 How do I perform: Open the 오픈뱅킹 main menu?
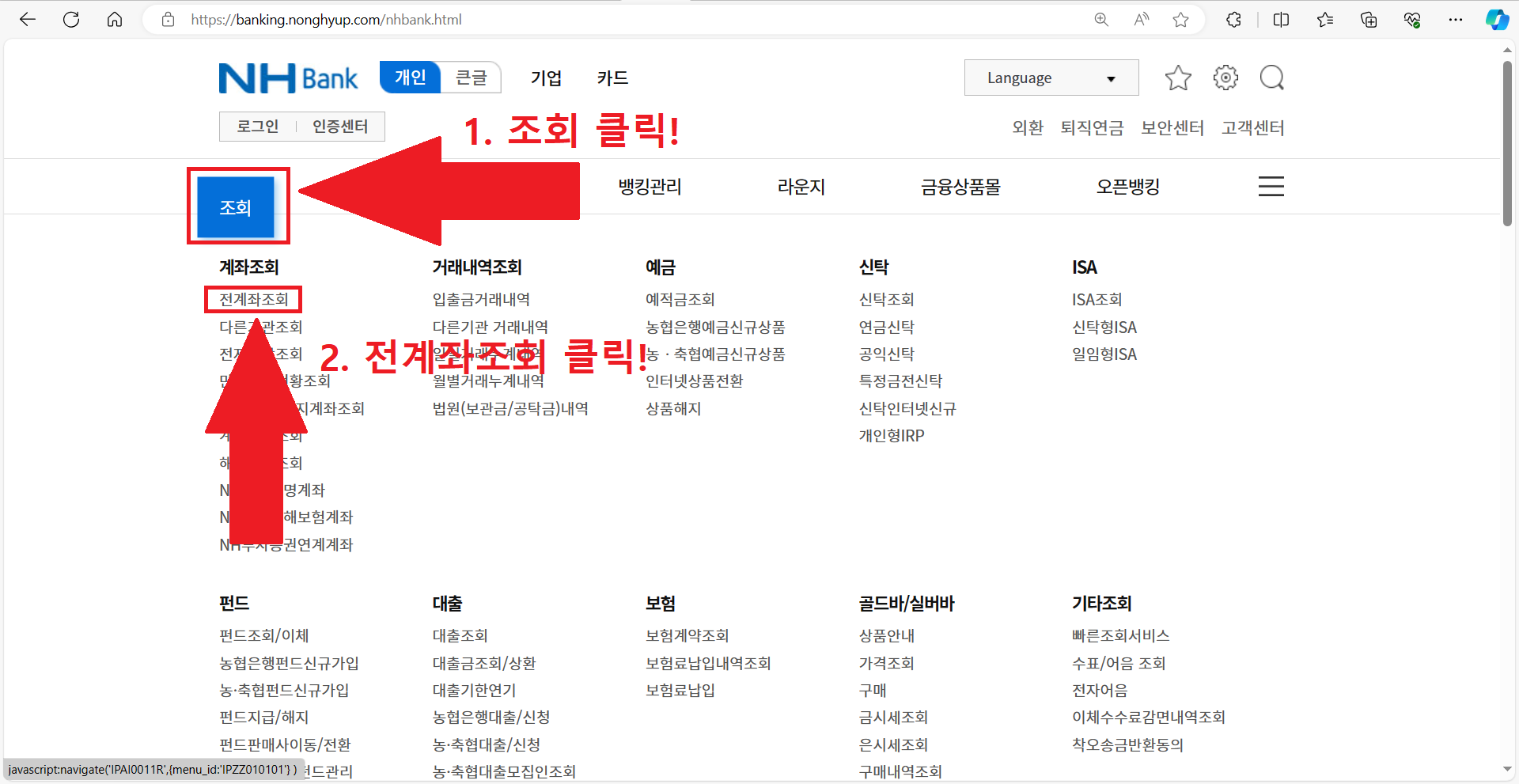point(1127,187)
